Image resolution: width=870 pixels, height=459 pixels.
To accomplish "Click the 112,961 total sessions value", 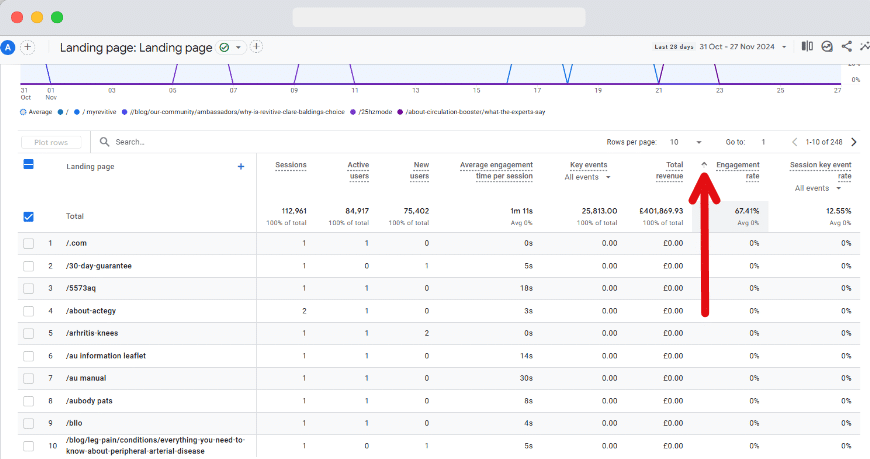I will (294, 211).
